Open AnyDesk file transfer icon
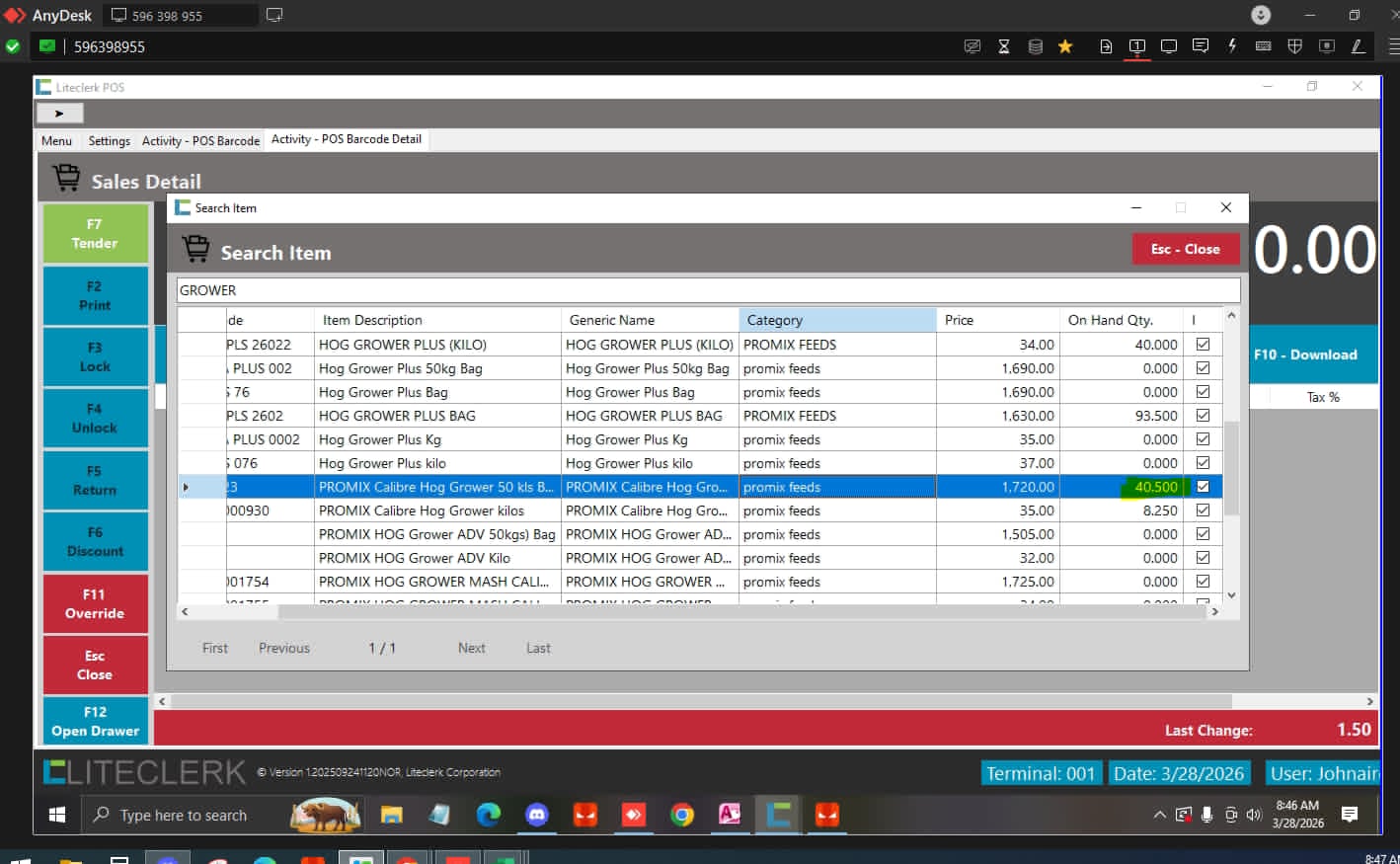1400x864 pixels. [x=1106, y=46]
